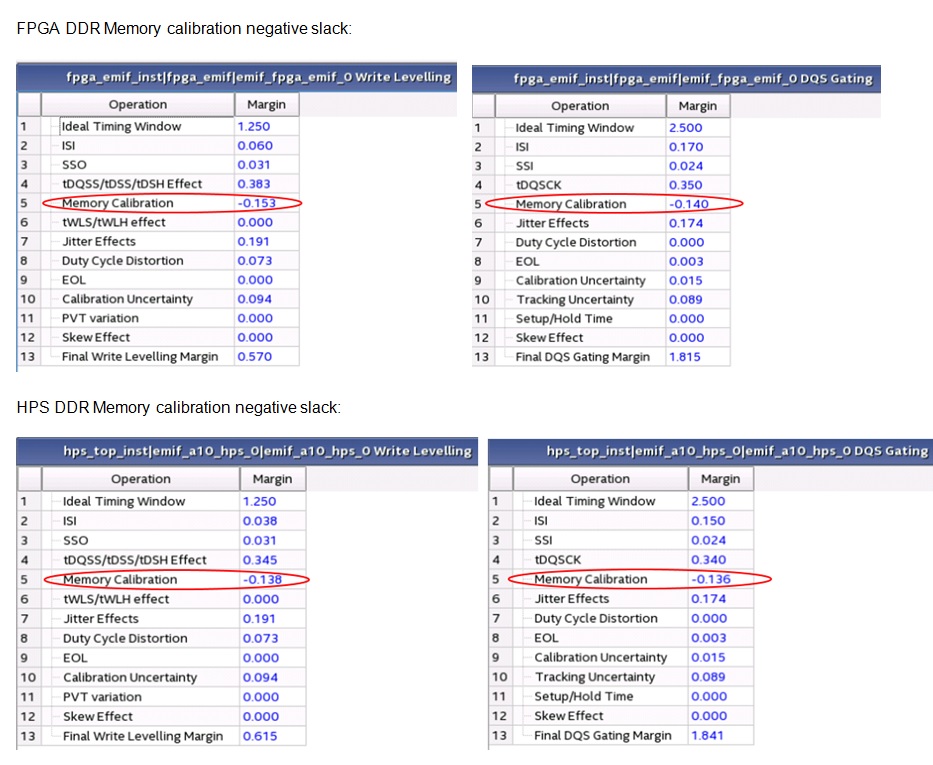Select Memory Calibration row with -0.153 margin
This screenshot has height=765, width=933.
tap(158, 203)
